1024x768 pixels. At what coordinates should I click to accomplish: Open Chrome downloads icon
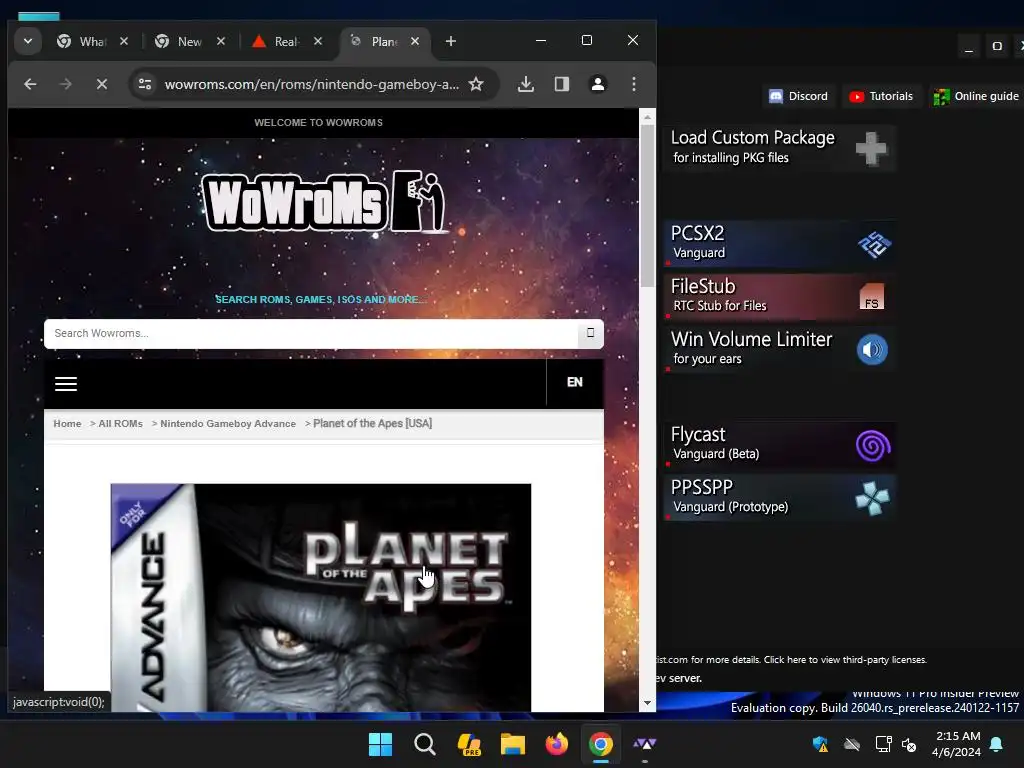(526, 84)
